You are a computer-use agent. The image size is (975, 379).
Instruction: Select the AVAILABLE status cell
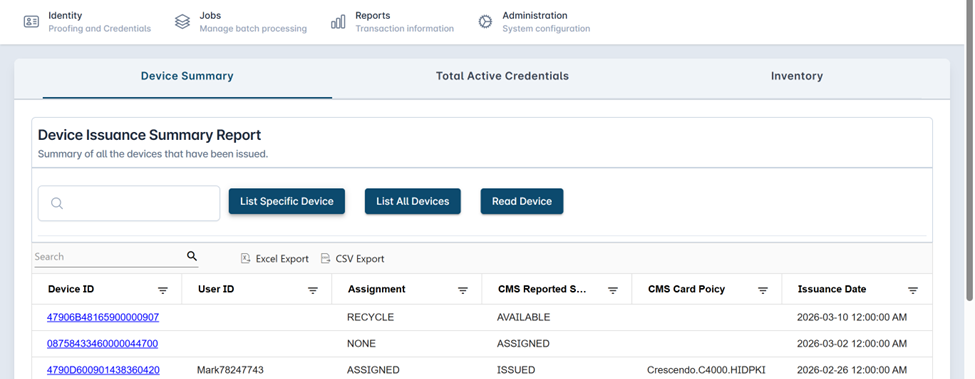click(x=524, y=317)
